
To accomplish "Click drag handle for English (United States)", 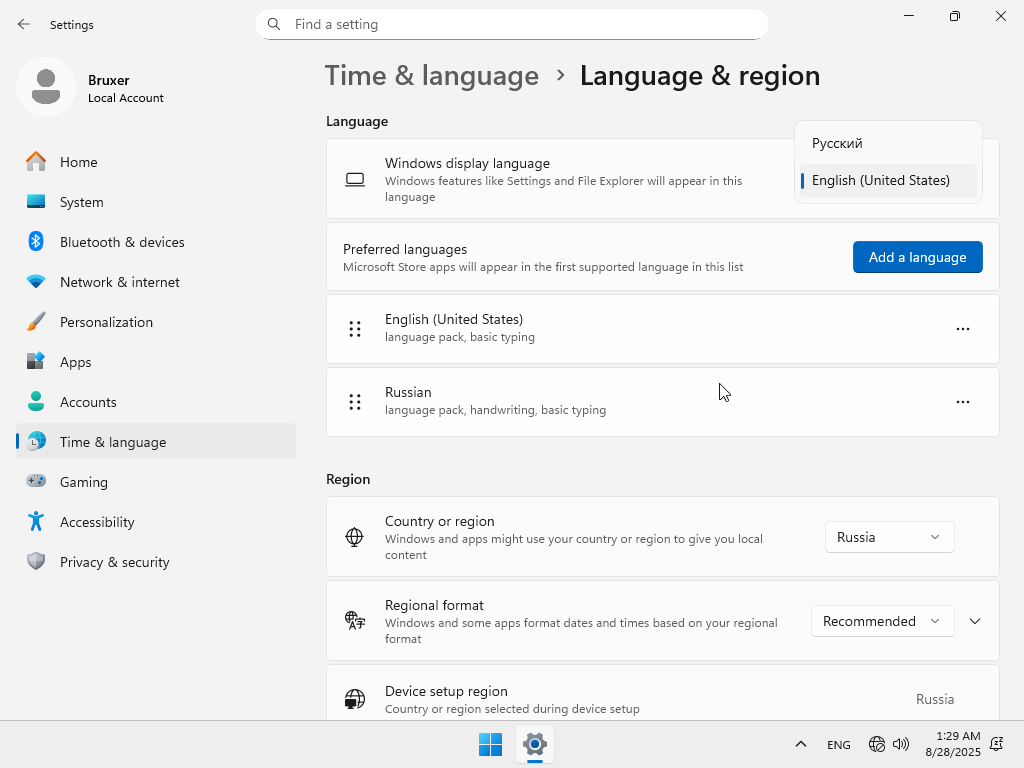I will pos(355,329).
